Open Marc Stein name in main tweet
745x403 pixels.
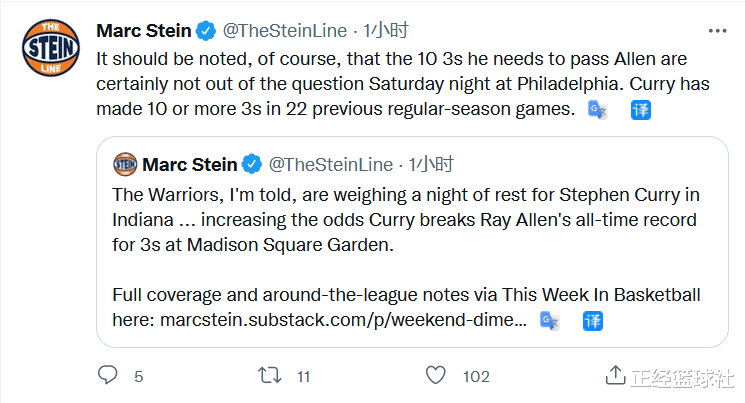pyautogui.click(x=143, y=31)
